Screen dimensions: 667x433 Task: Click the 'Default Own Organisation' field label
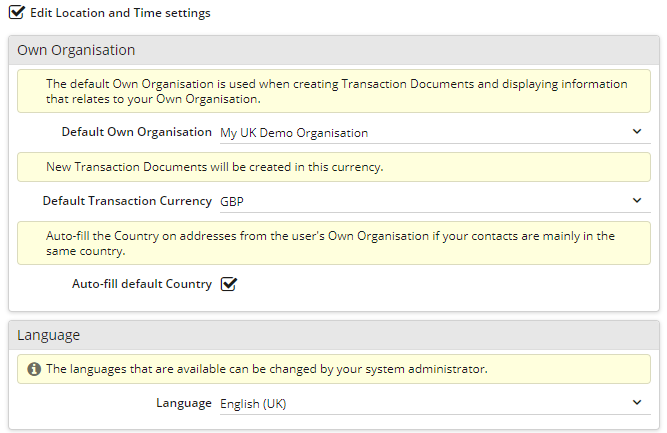(137, 132)
